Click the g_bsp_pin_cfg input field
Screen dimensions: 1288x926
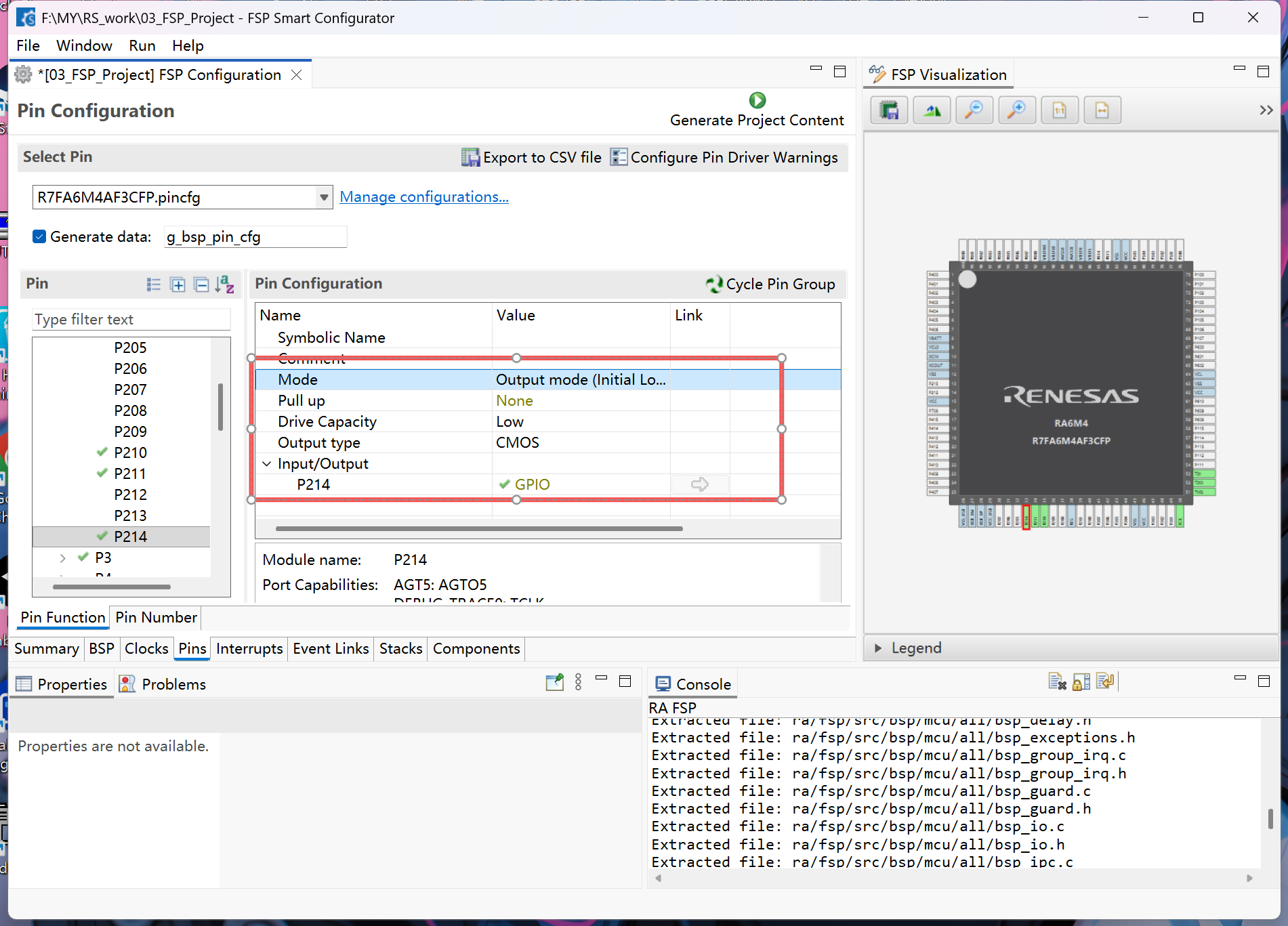click(x=255, y=237)
